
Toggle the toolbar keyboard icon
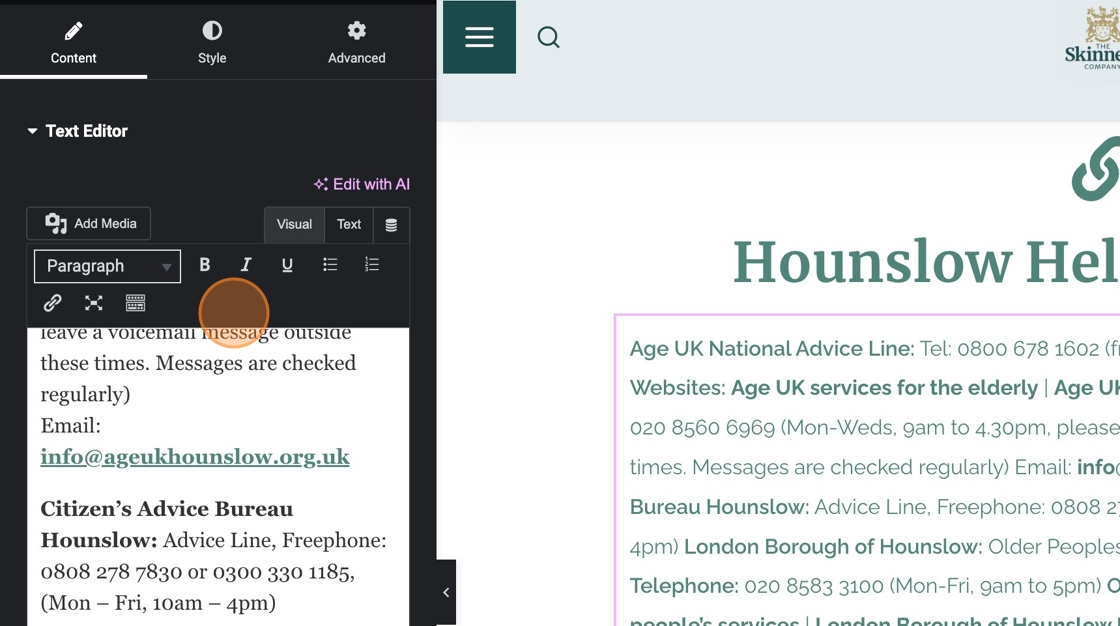[135, 303]
